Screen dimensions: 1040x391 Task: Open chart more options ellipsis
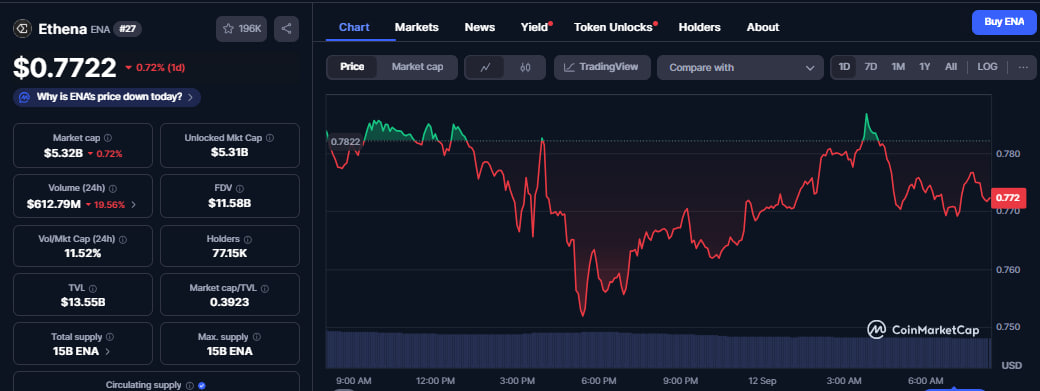[1023, 67]
